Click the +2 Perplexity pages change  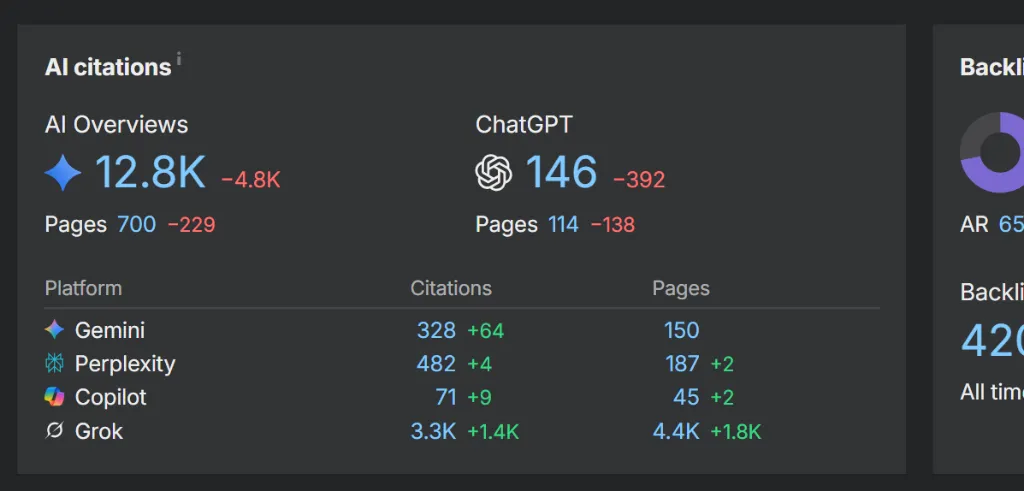click(722, 364)
